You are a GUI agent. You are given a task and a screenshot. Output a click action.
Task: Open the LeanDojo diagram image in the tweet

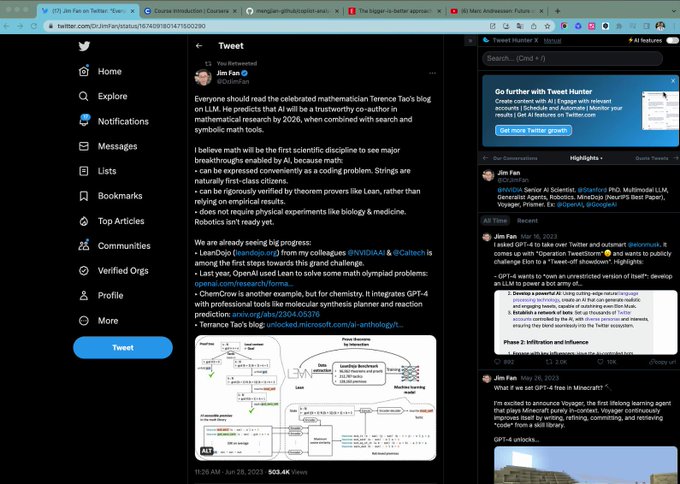(315, 398)
